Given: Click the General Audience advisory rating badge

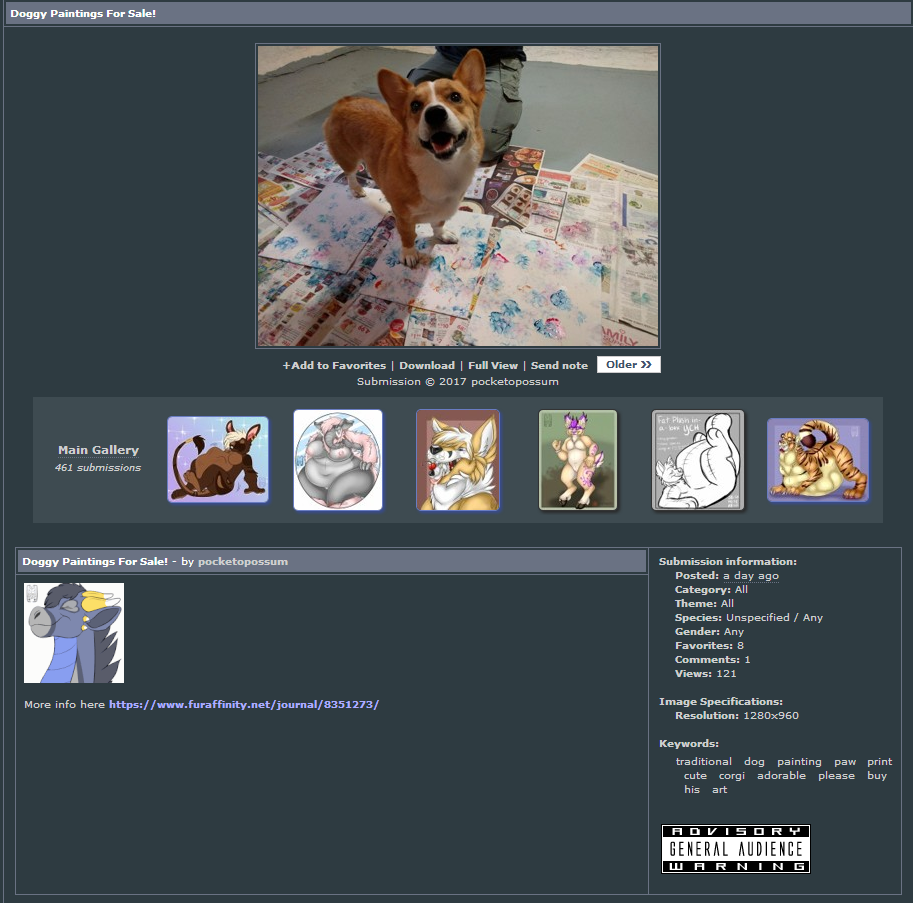Looking at the screenshot, I should [736, 849].
